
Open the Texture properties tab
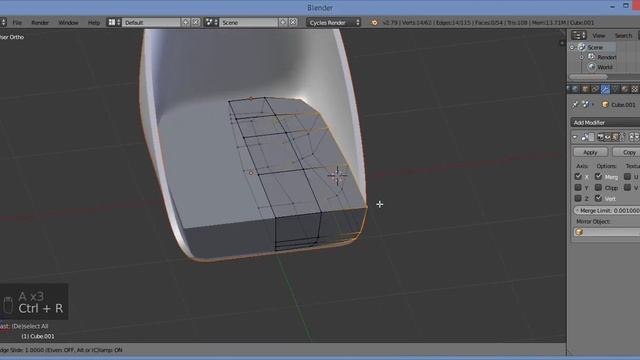tap(635, 89)
